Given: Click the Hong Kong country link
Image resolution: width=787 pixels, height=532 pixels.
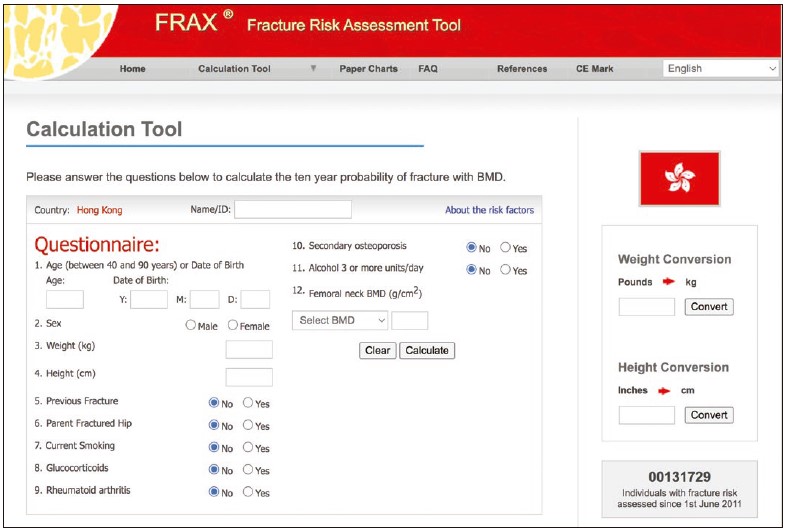Looking at the screenshot, I should tap(99, 210).
